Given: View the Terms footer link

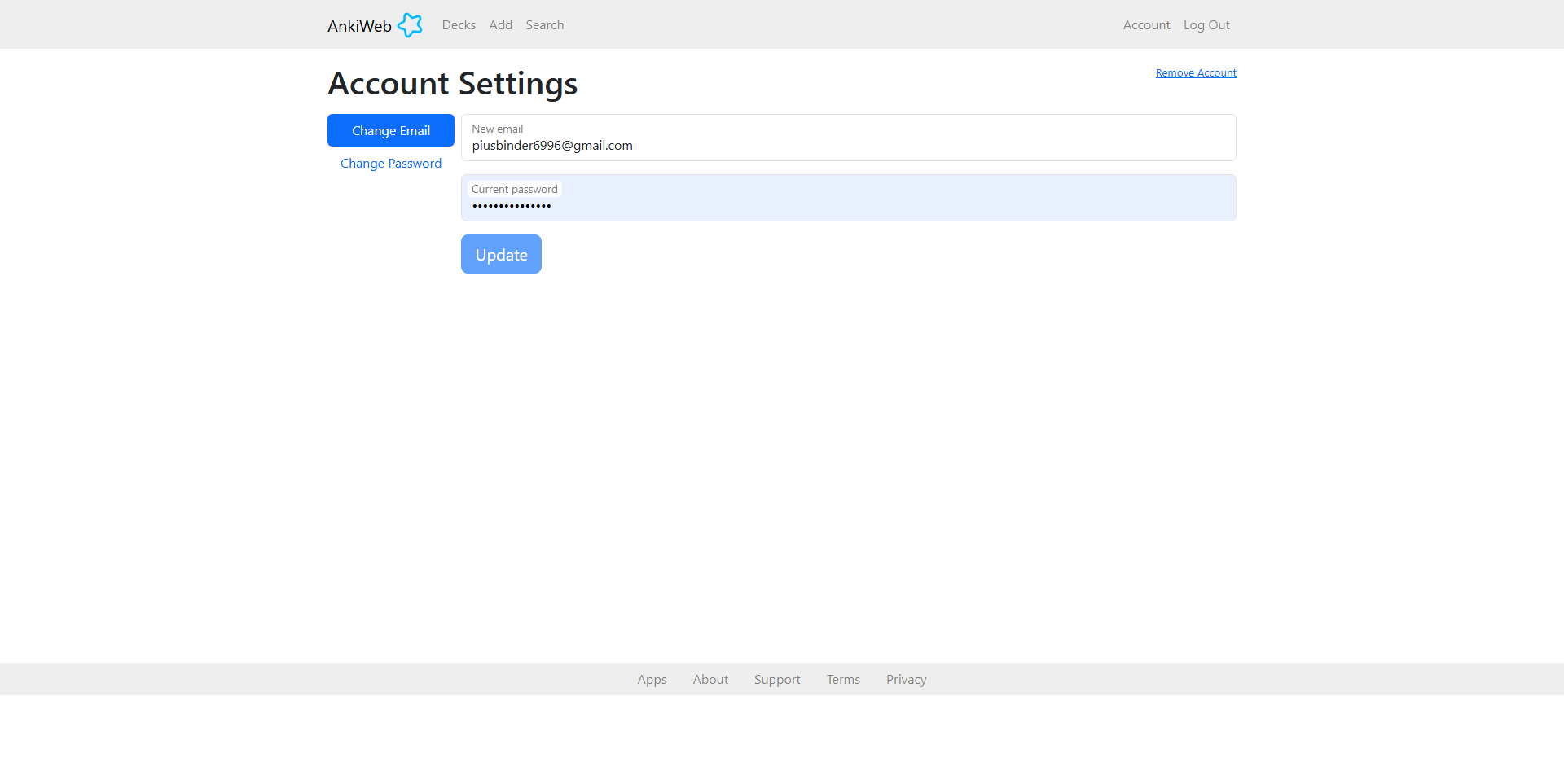Looking at the screenshot, I should (x=843, y=680).
